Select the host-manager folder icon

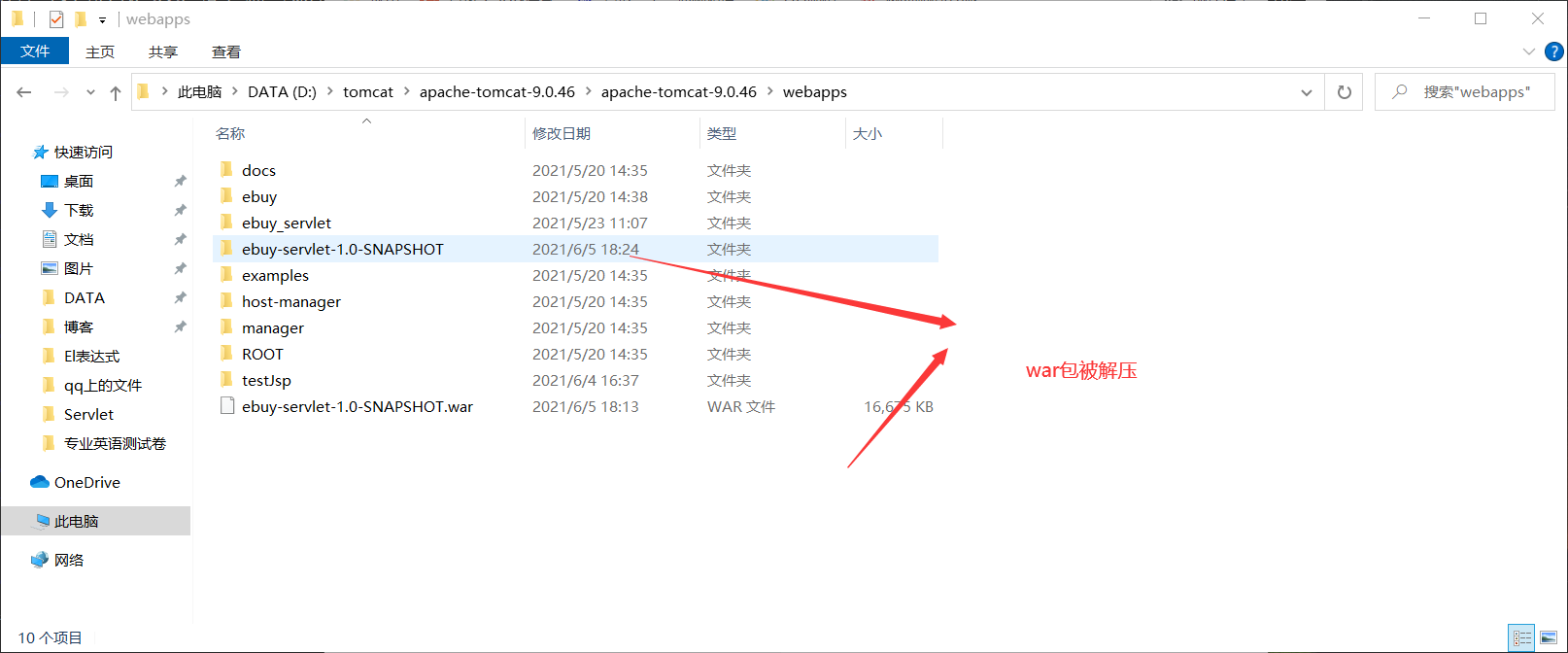pos(226,300)
